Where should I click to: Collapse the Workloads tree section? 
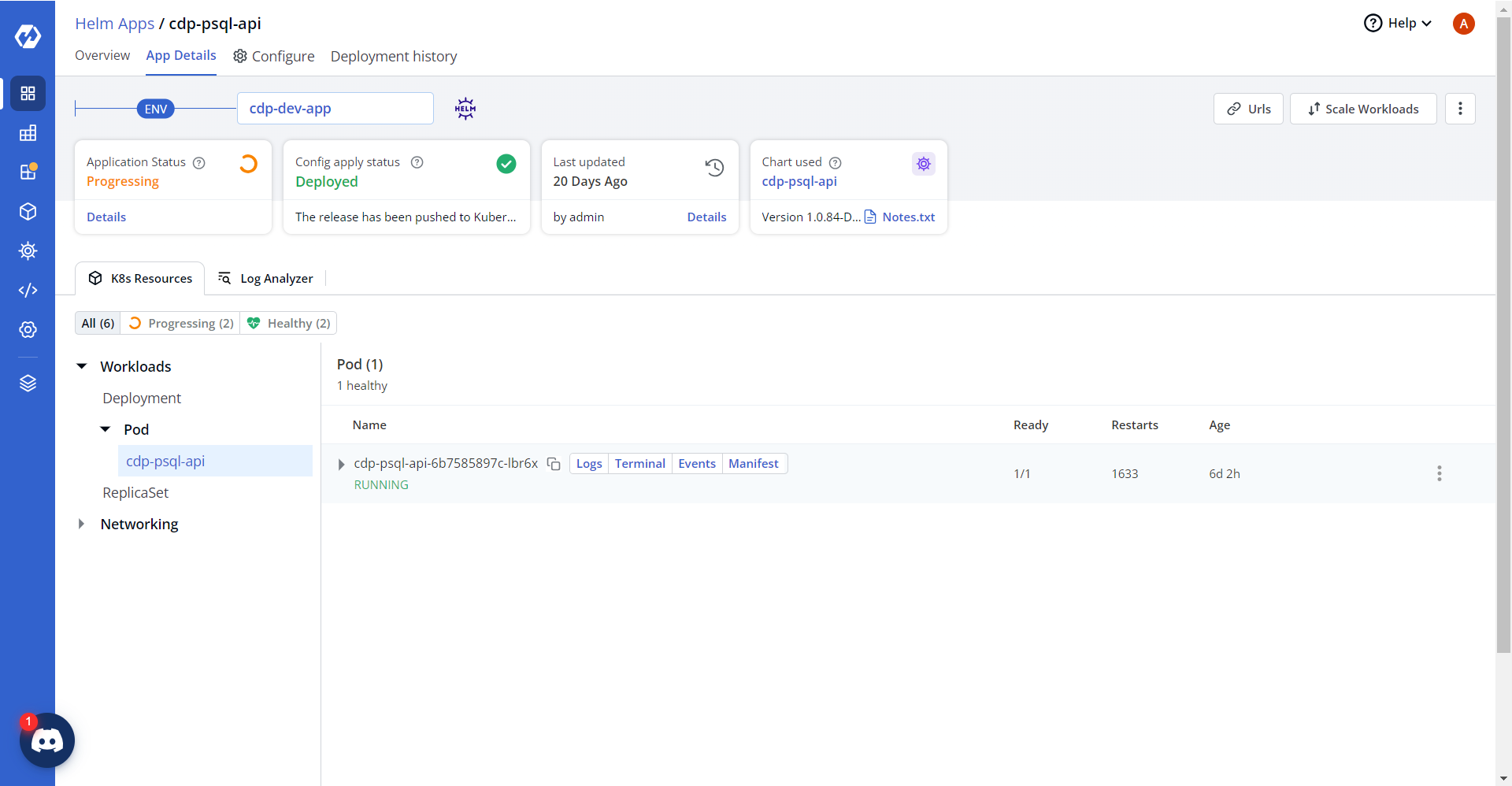[82, 366]
